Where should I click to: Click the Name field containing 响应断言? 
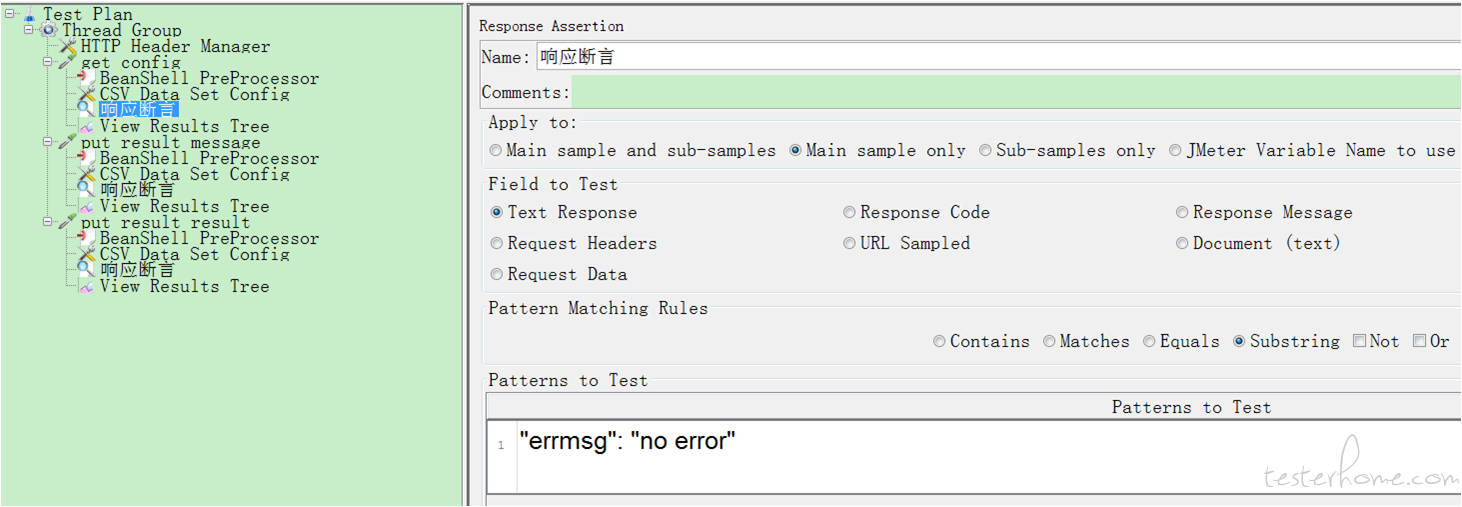tap(998, 57)
